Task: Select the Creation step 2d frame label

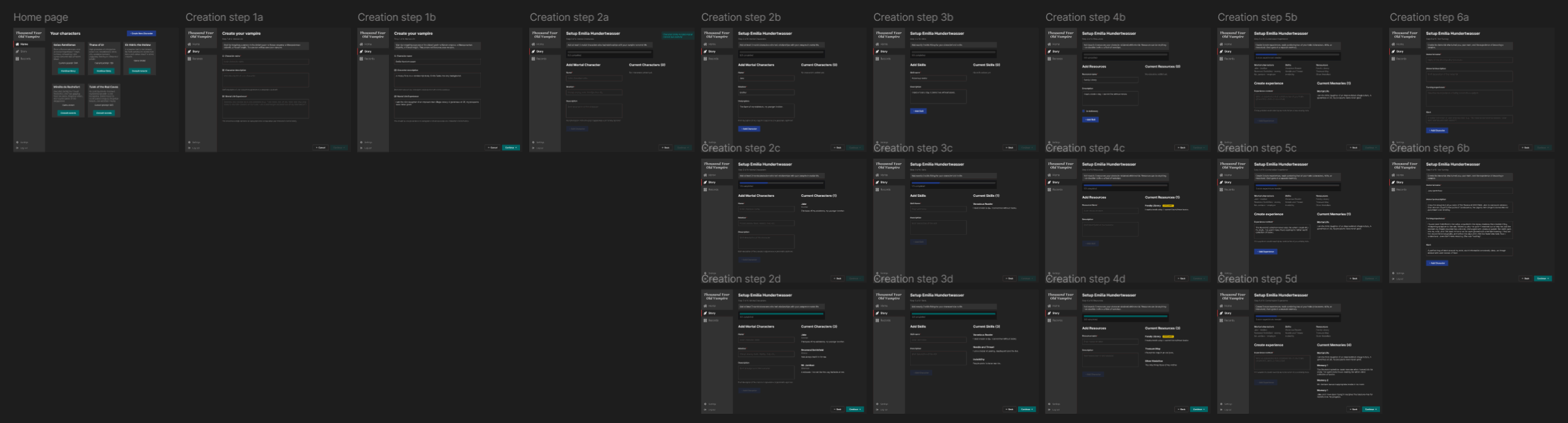Action: click(x=741, y=279)
